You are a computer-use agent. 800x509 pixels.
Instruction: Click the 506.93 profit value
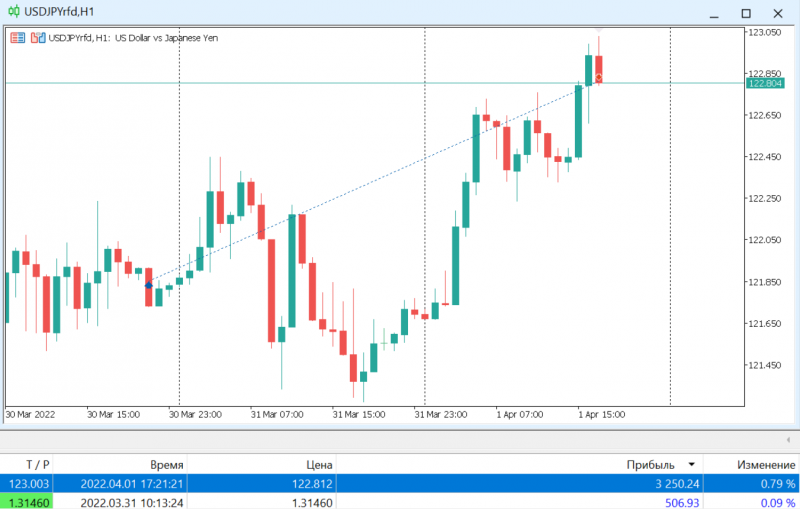682,503
